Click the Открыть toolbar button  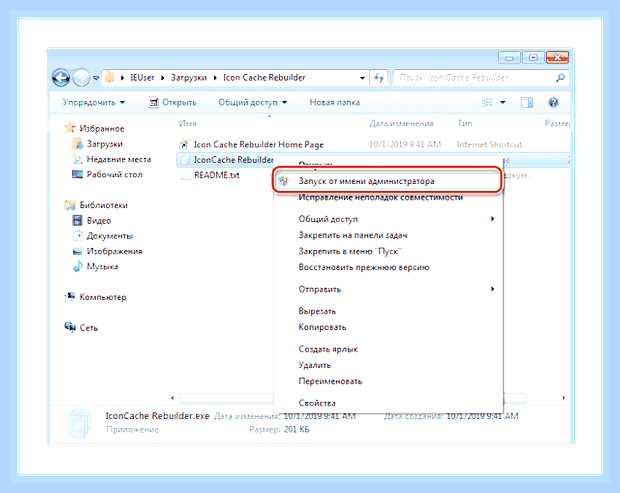(172, 102)
